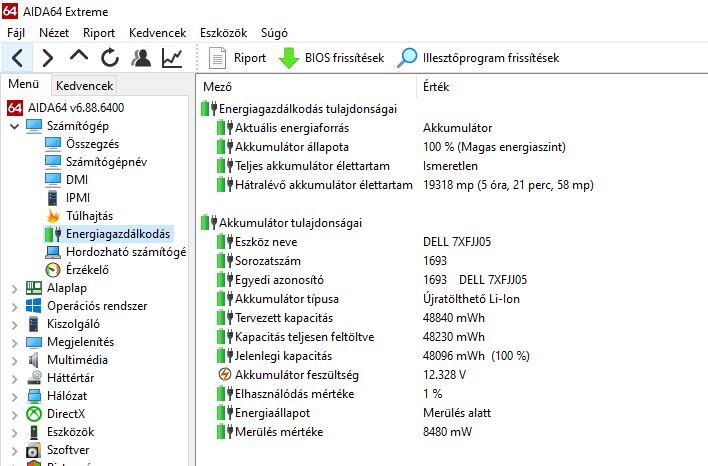The image size is (708, 466).
Task: Click the DirectX Xbox icon
Action: click(34, 414)
